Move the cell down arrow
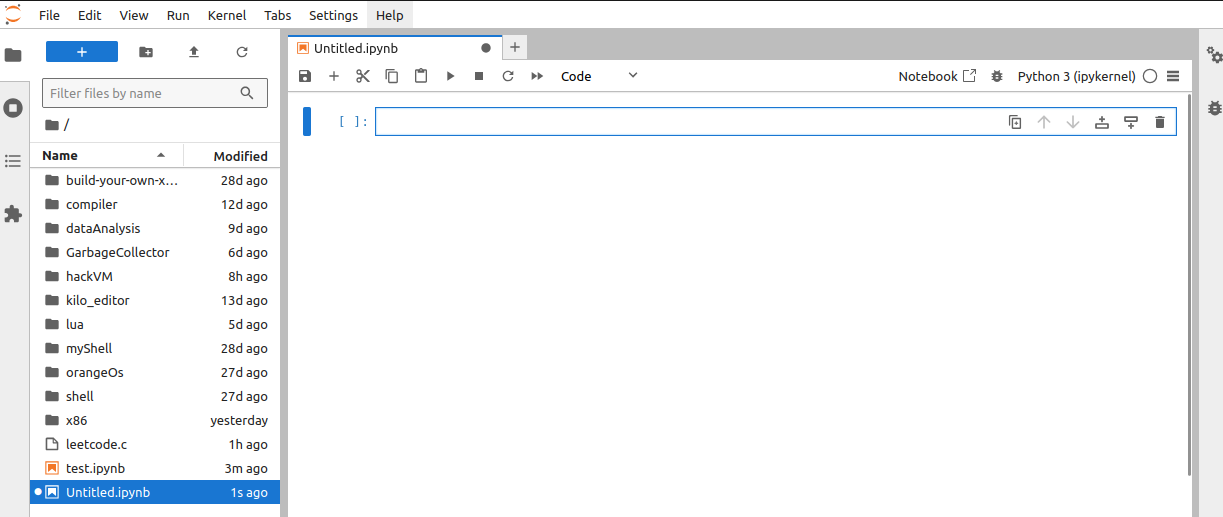This screenshot has height=517, width=1223. coord(1073,122)
